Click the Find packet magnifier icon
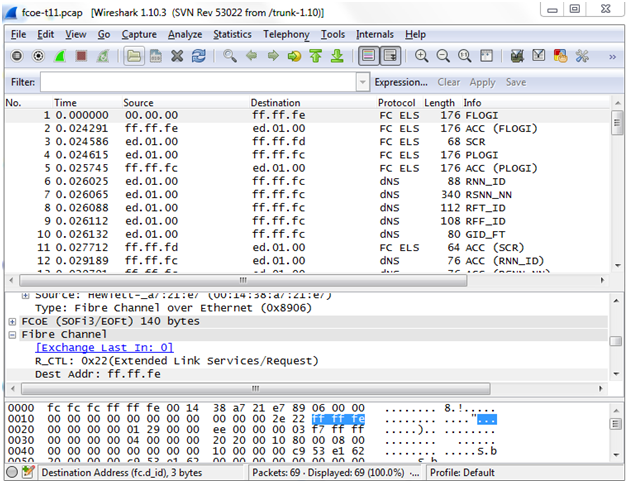Image resolution: width=628 pixels, height=483 pixels. 230,57
